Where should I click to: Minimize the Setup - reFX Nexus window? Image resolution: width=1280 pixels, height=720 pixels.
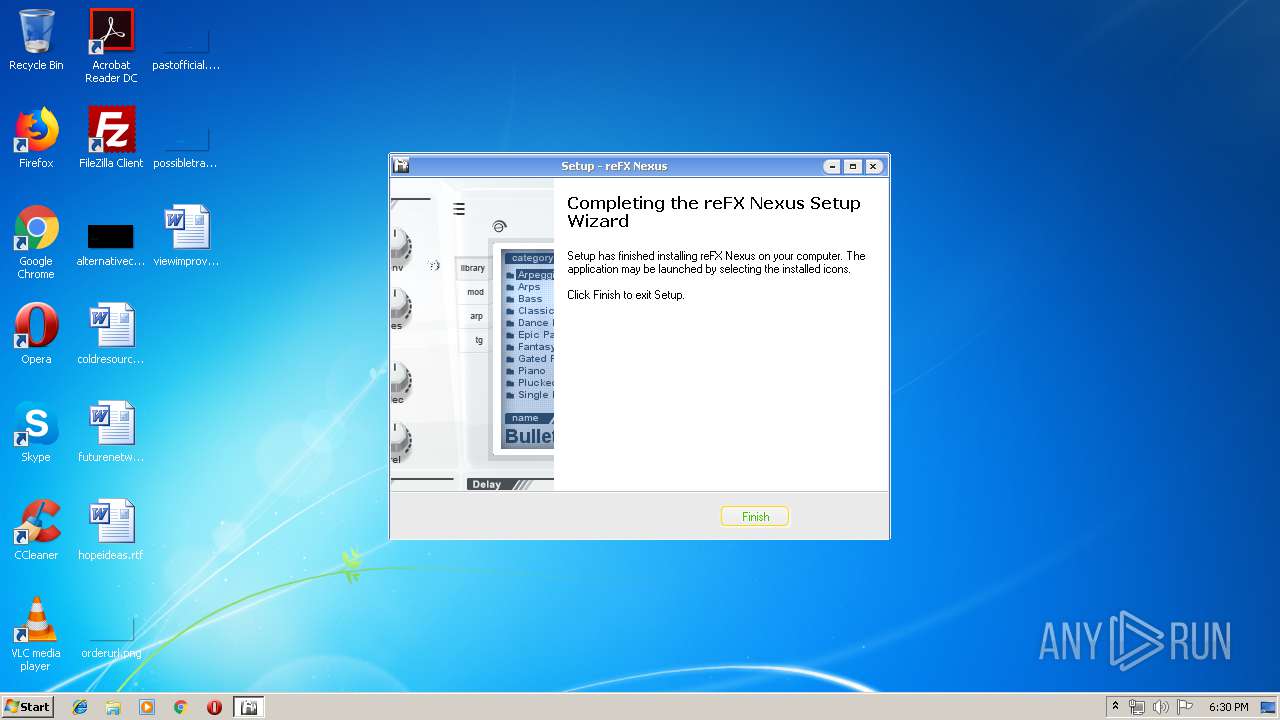[832, 166]
